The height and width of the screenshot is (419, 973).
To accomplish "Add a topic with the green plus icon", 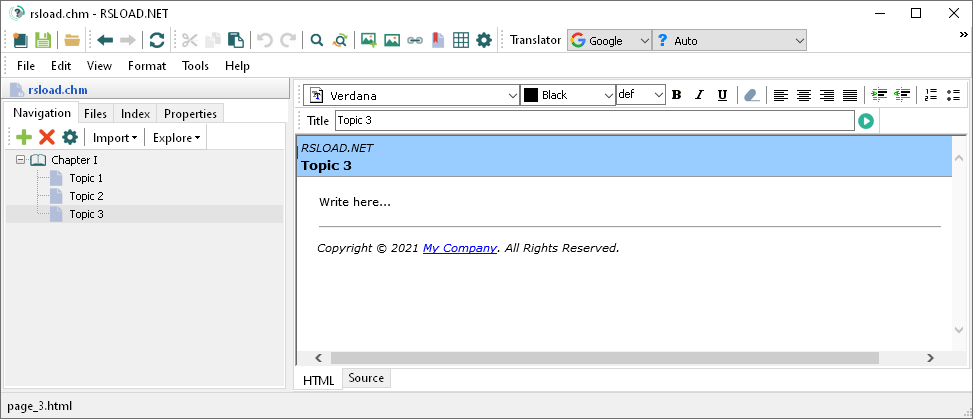I will [x=24, y=137].
